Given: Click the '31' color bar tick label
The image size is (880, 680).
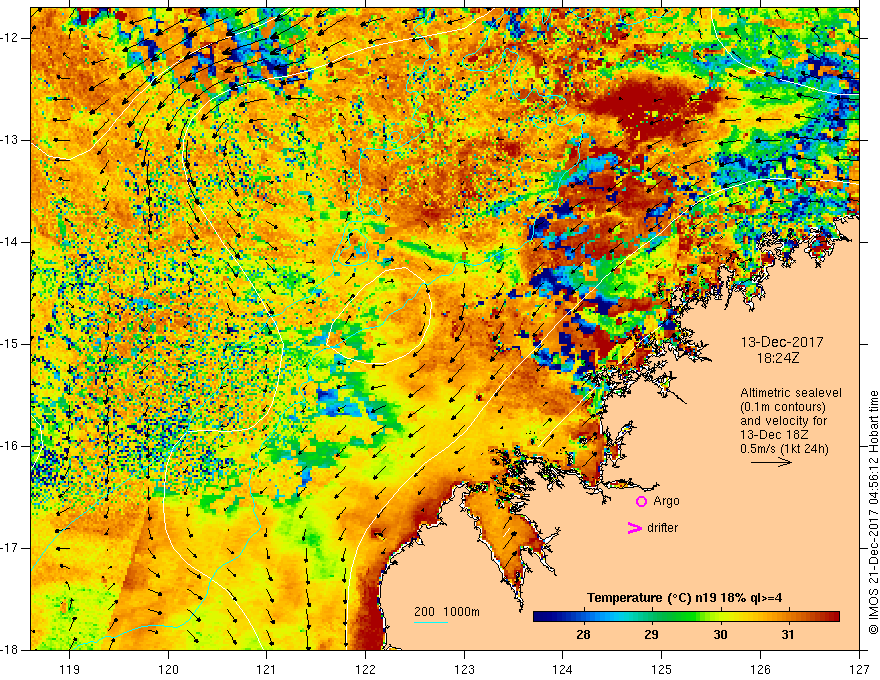Looking at the screenshot, I should click(788, 635).
